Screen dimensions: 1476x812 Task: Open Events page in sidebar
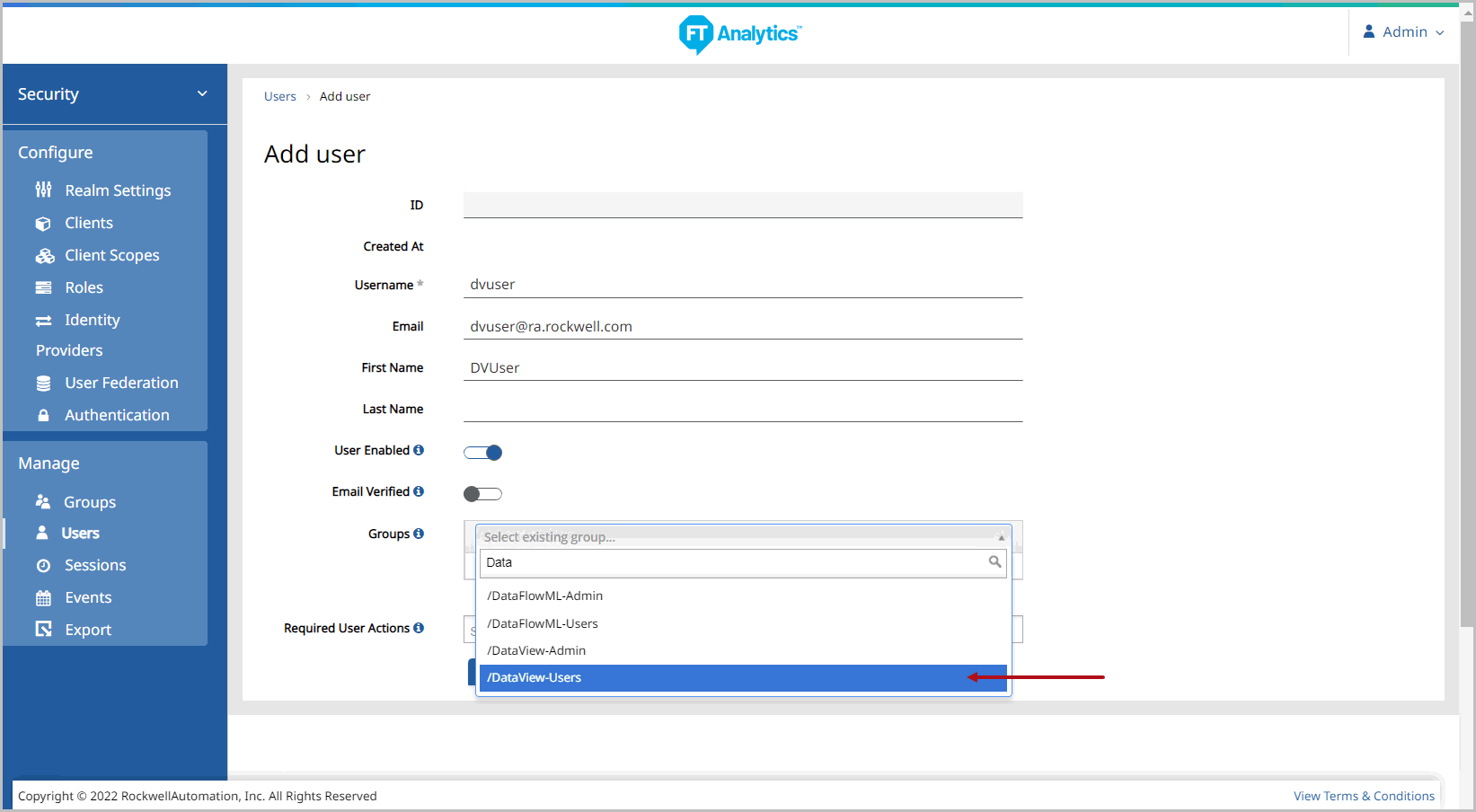(x=88, y=597)
